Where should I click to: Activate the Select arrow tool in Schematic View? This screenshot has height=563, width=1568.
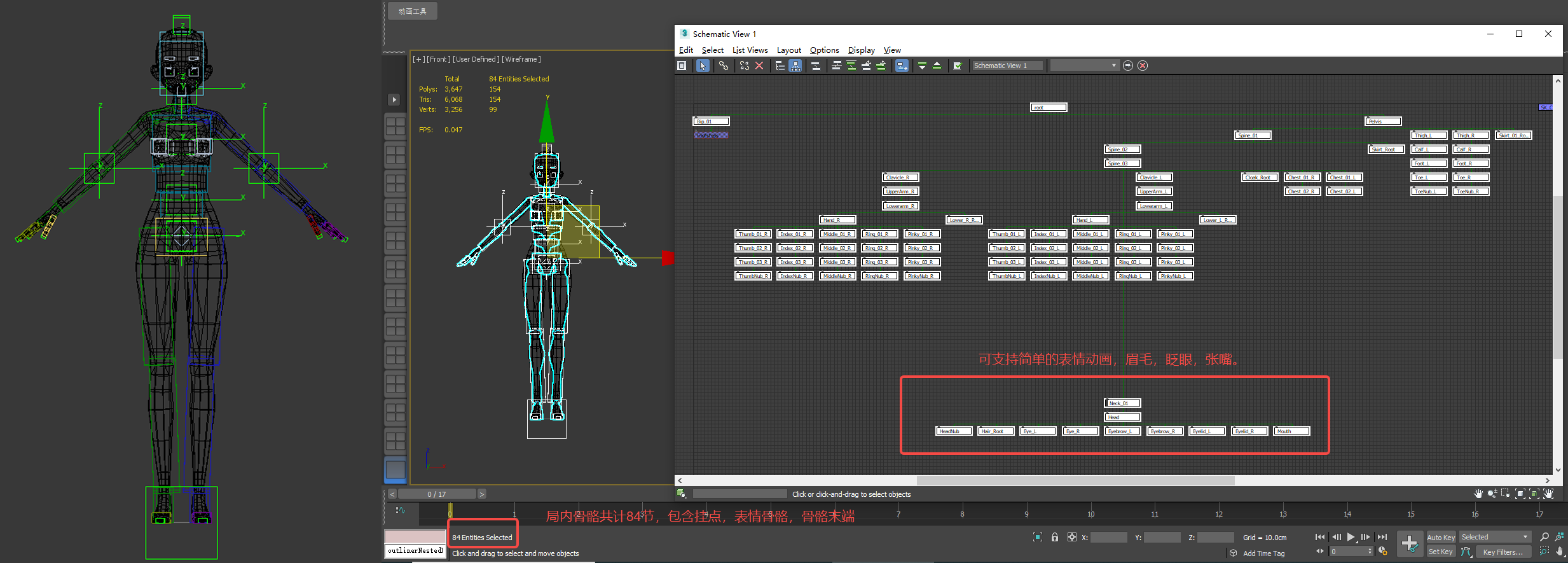pyautogui.click(x=703, y=66)
